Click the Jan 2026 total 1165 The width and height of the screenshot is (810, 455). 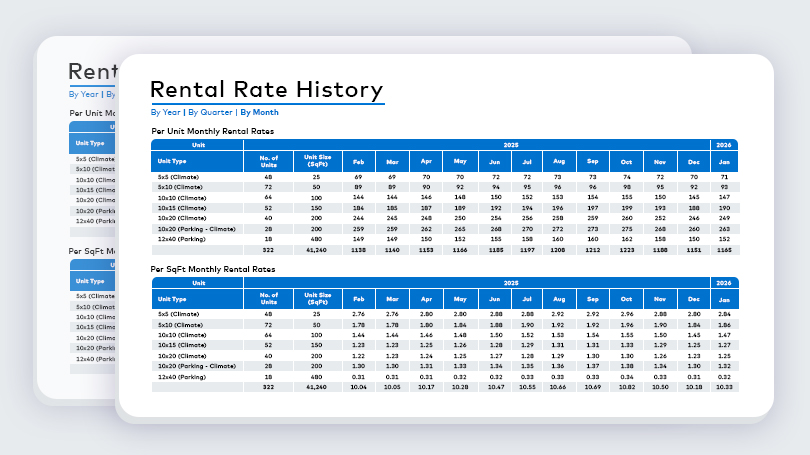[x=724, y=250]
